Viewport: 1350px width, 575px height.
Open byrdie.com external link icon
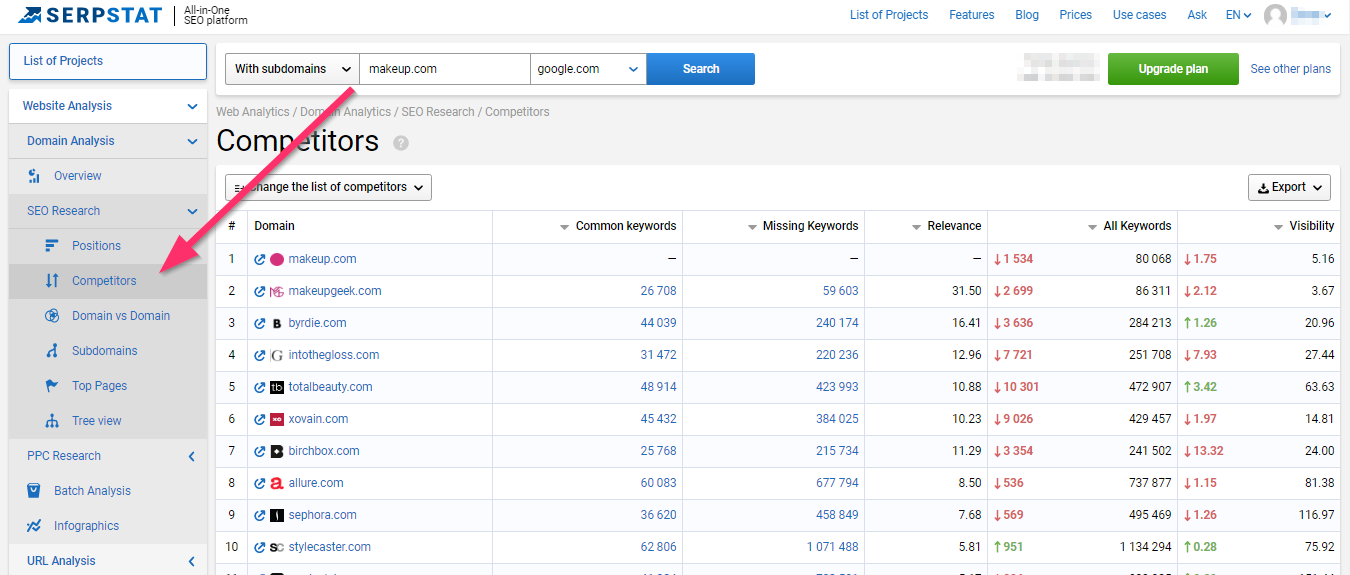pyautogui.click(x=260, y=323)
